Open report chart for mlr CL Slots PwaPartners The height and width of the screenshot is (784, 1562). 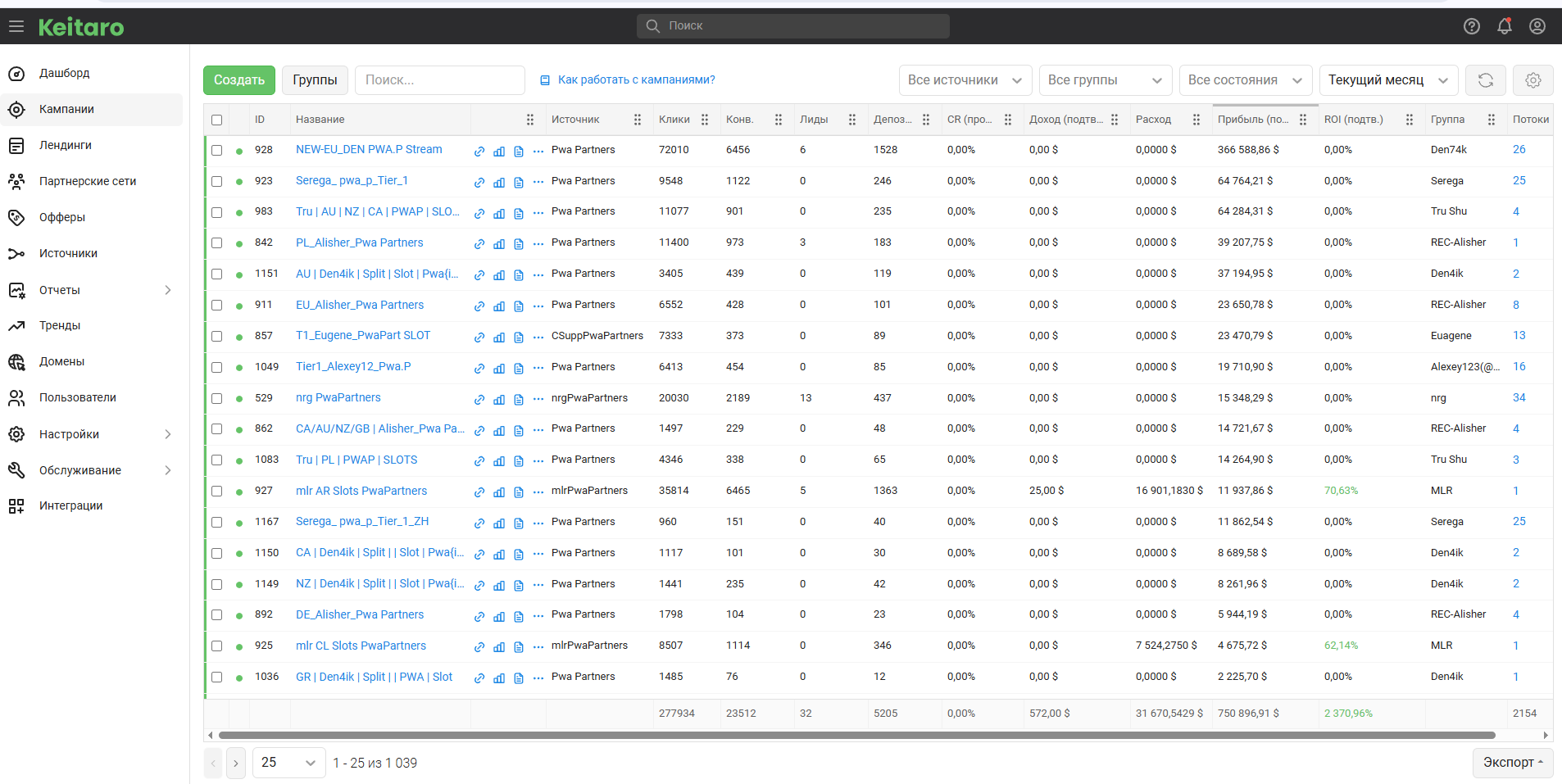499,646
